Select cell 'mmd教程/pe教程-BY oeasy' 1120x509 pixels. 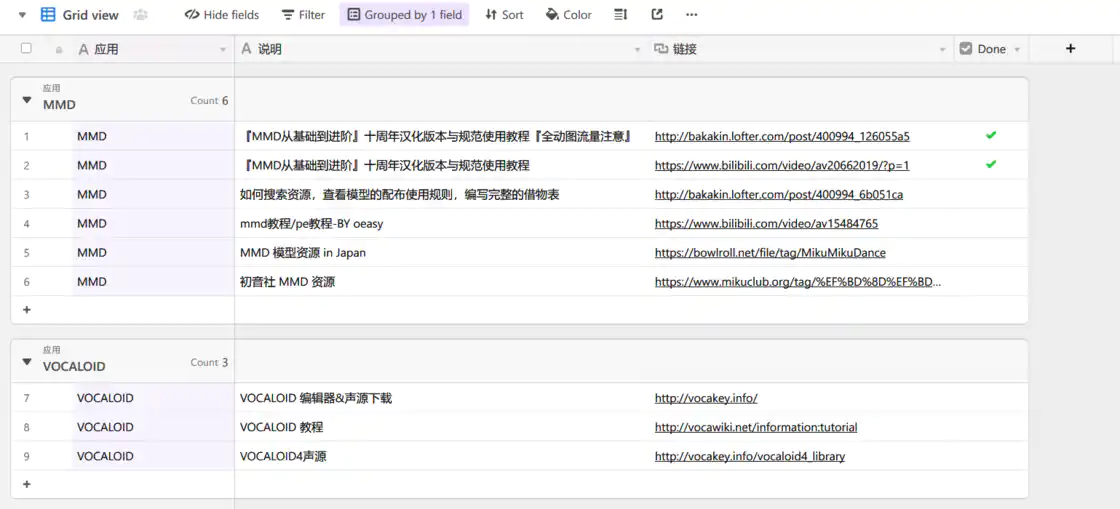pyautogui.click(x=441, y=223)
